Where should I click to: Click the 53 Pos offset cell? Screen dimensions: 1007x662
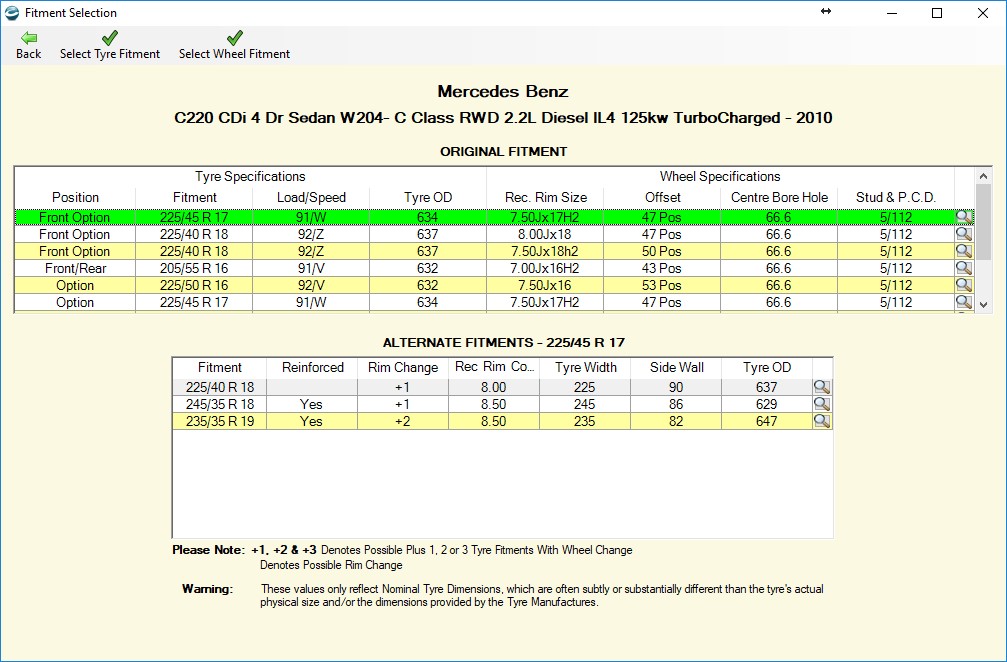[x=662, y=285]
